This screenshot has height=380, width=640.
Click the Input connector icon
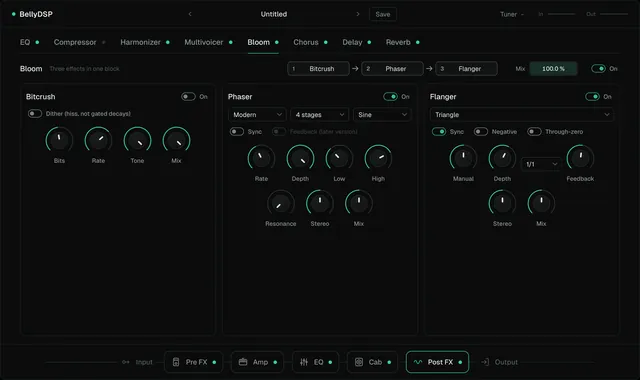126,362
